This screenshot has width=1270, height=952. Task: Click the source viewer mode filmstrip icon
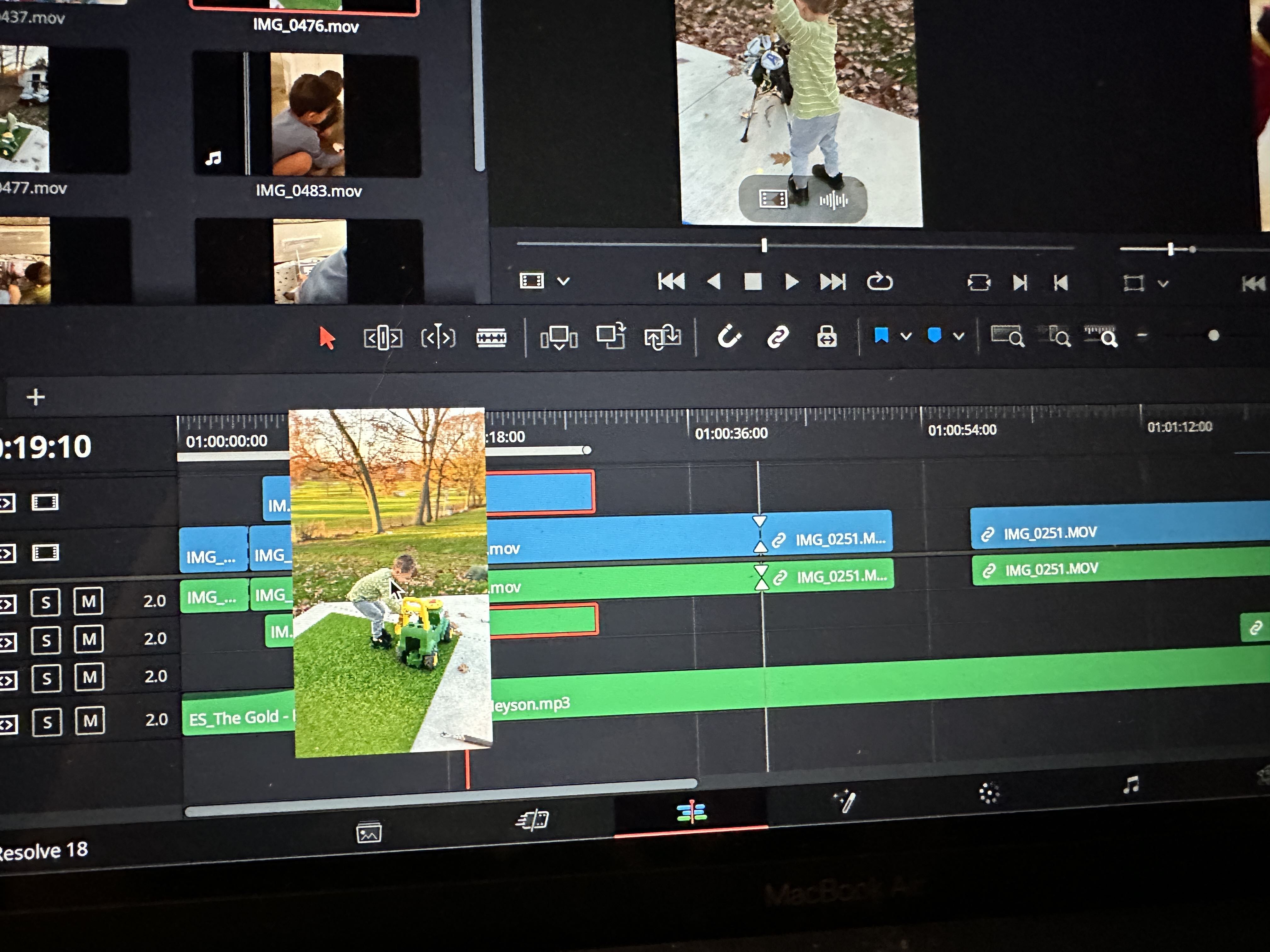pos(532,280)
